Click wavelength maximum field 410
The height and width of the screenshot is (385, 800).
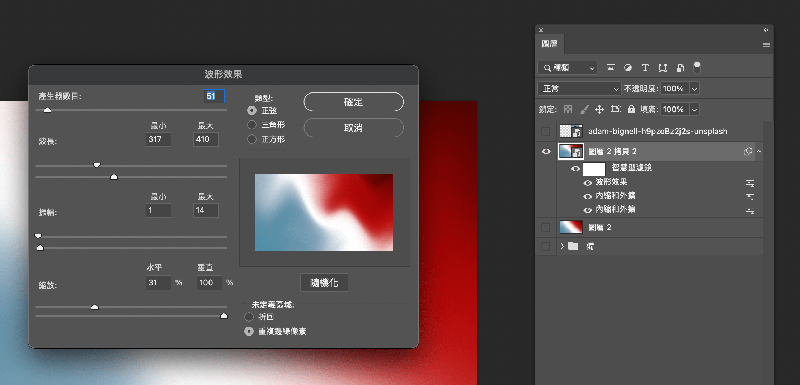coord(206,139)
